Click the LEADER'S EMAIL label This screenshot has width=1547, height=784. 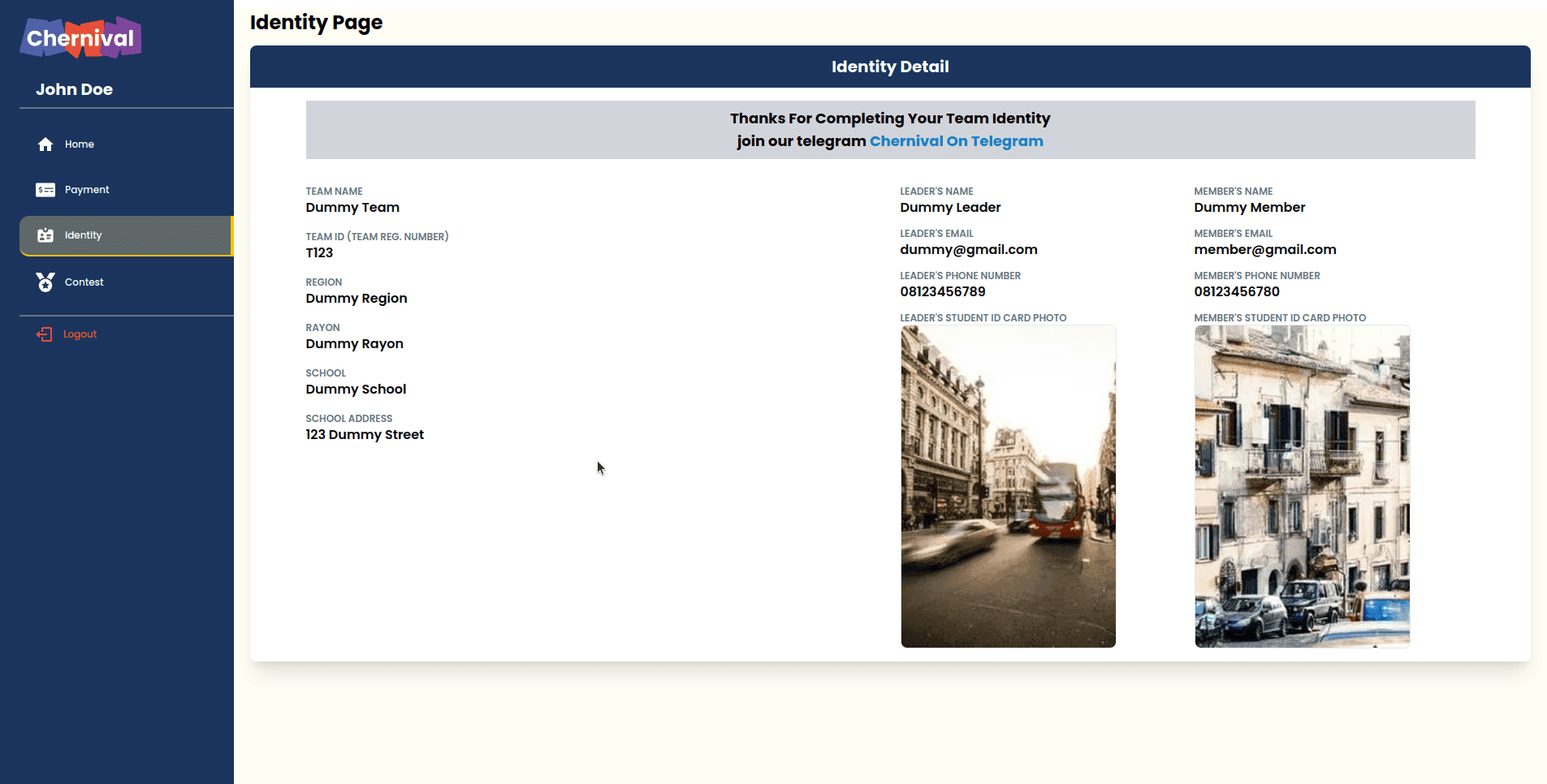[x=936, y=234]
